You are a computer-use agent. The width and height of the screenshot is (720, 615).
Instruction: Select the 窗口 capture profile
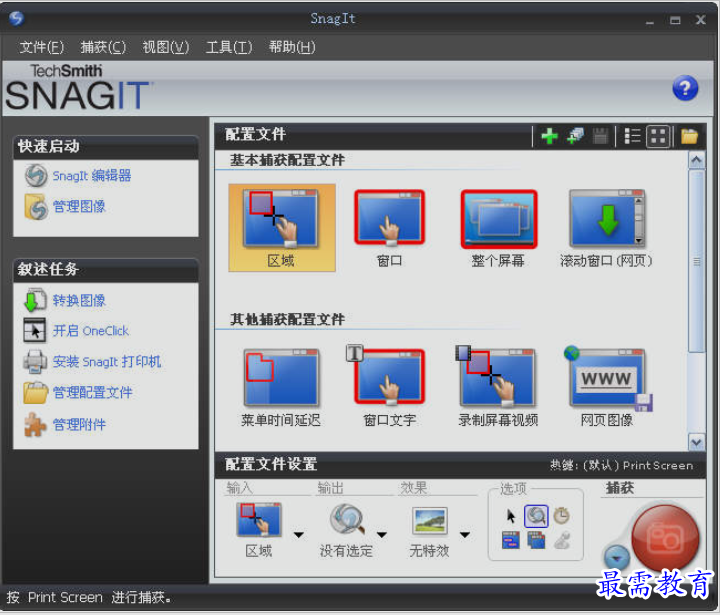click(389, 228)
